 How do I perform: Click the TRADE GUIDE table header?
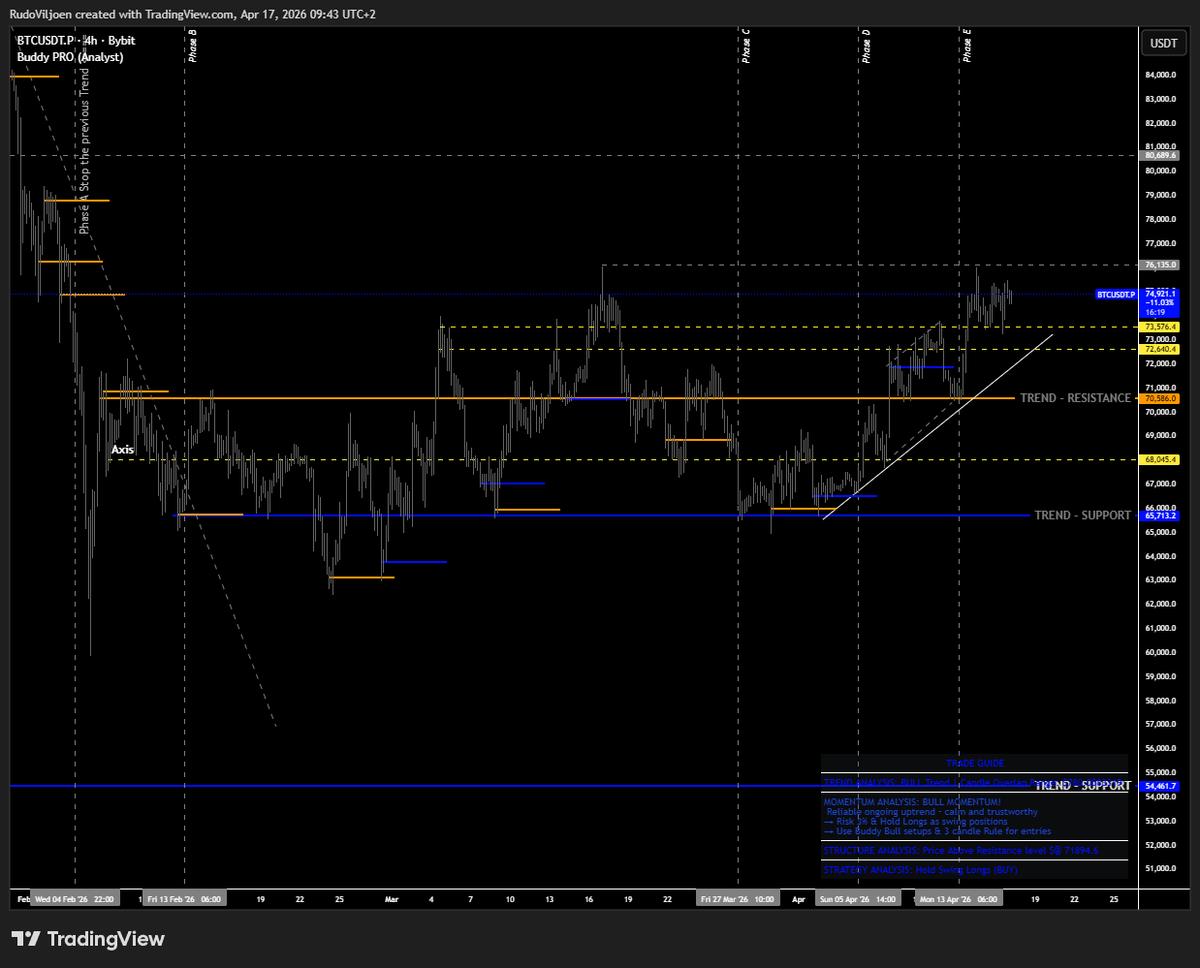(974, 763)
